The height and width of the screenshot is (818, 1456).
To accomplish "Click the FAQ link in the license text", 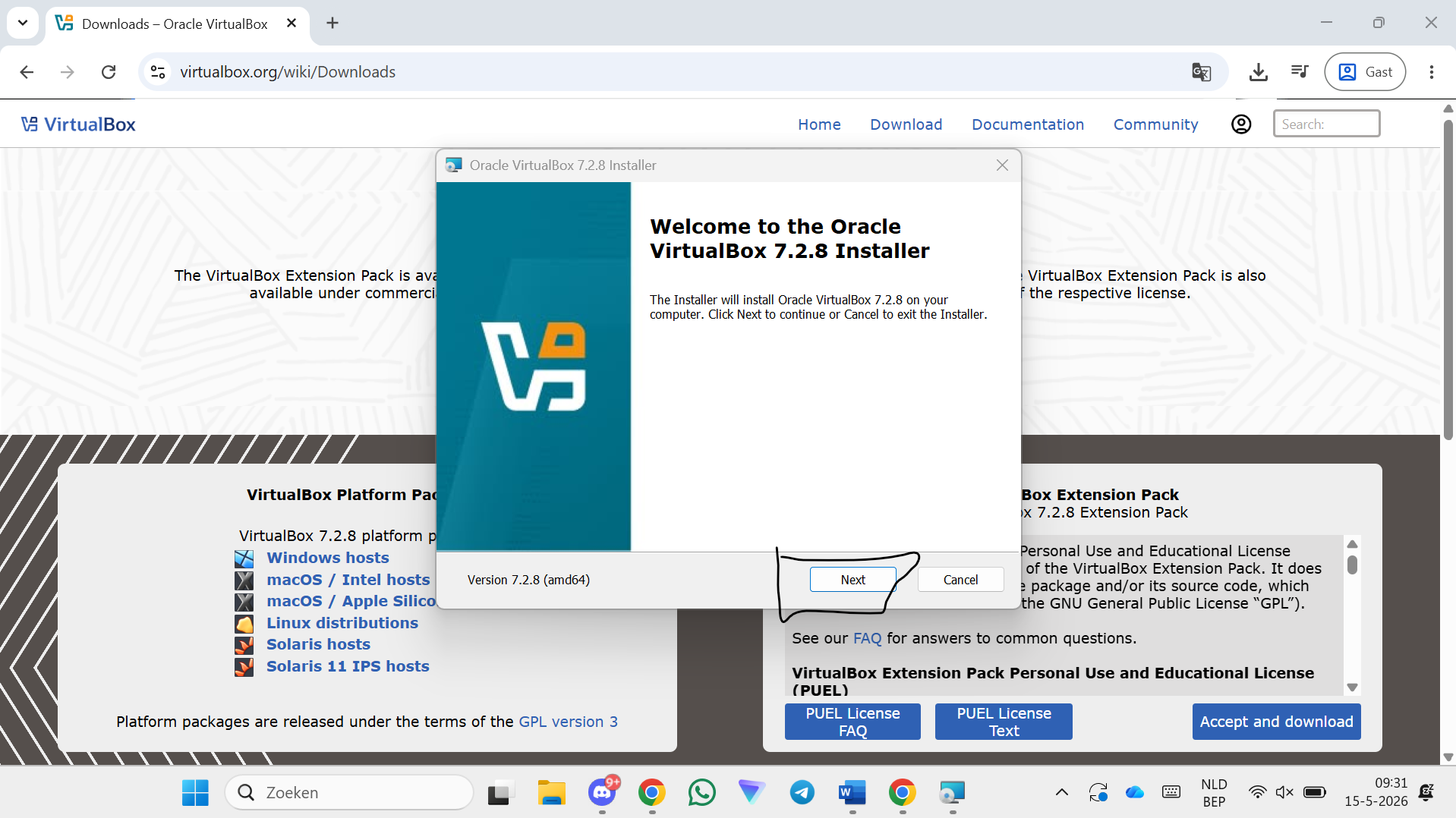I will 867,638.
